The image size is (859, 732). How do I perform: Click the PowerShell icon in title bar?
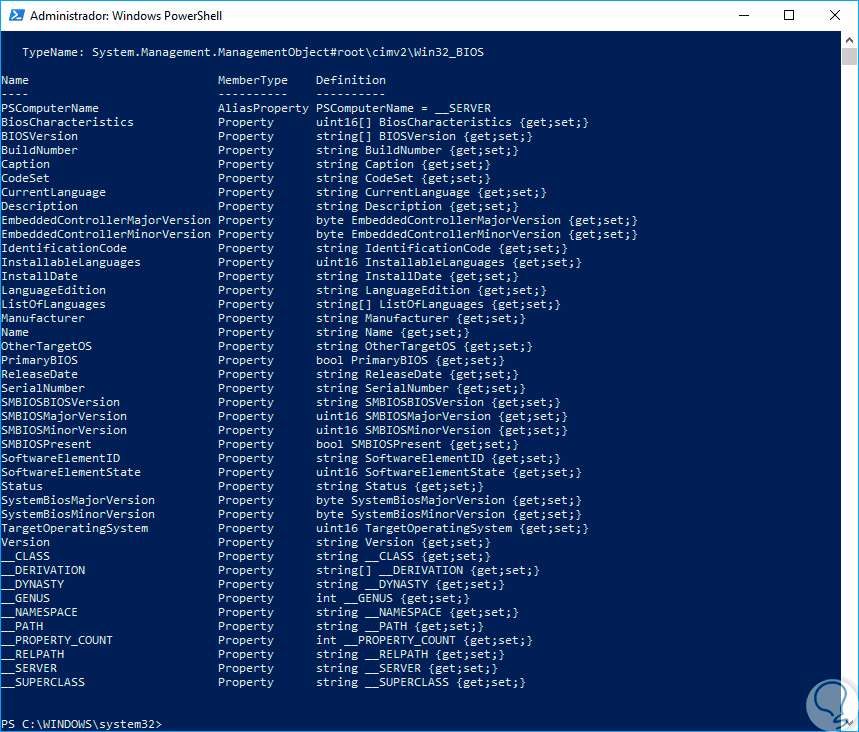click(16, 15)
